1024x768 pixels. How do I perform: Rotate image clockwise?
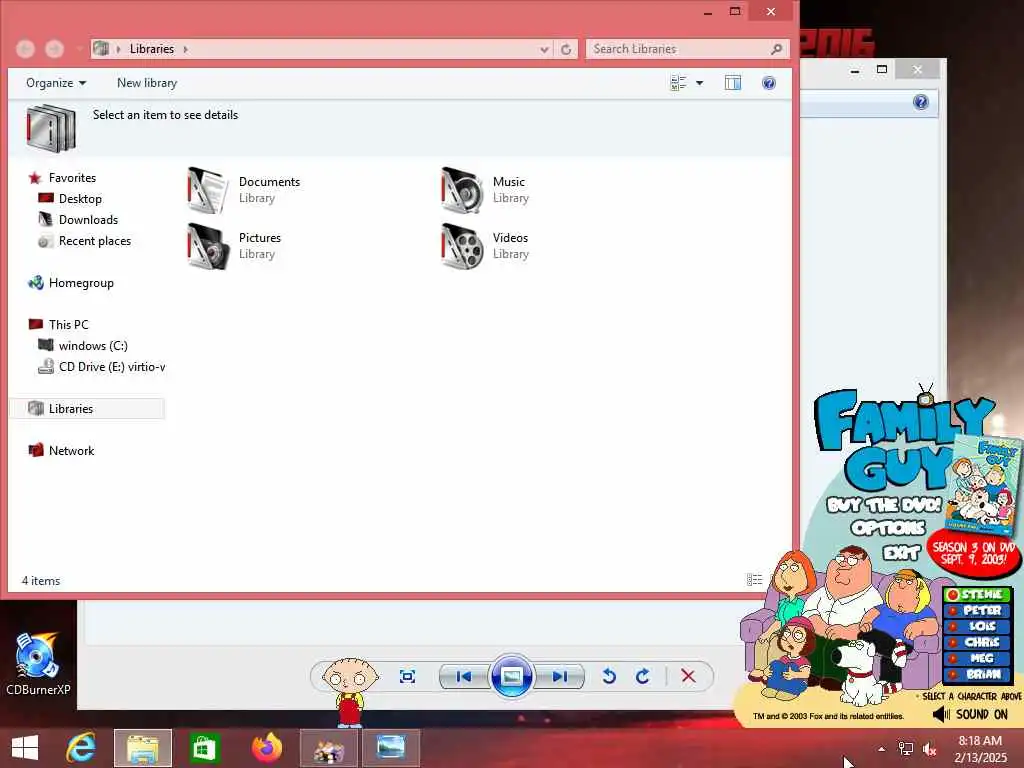click(x=643, y=677)
